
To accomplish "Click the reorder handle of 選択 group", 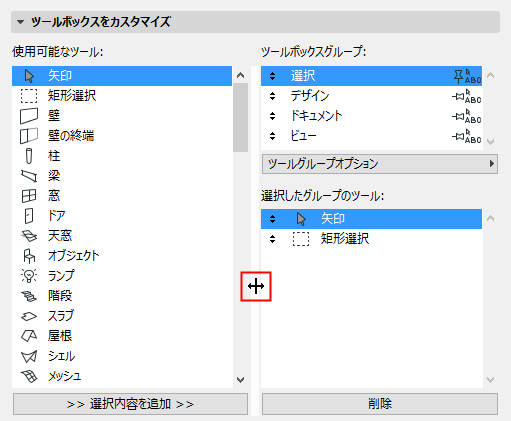I will point(272,76).
